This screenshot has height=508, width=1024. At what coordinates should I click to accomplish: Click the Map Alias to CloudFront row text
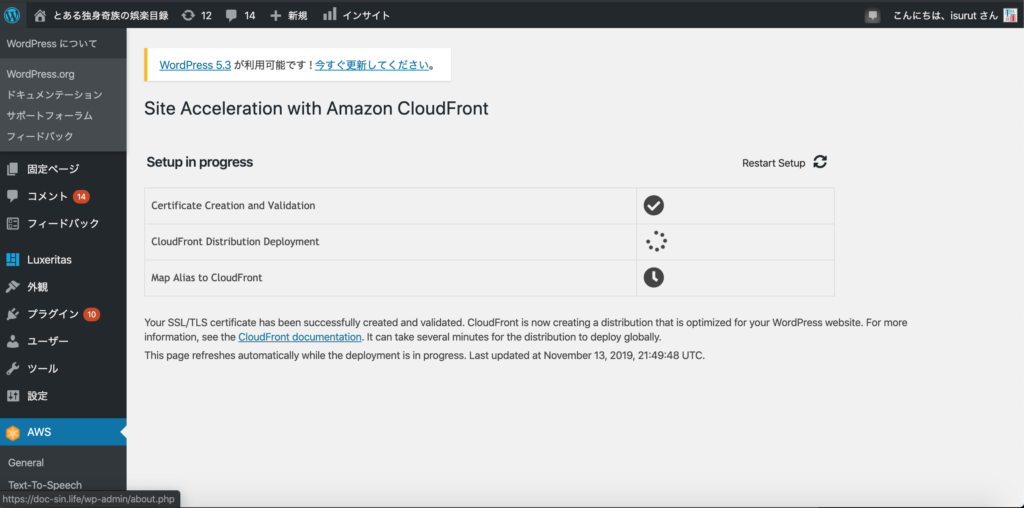tap(206, 278)
